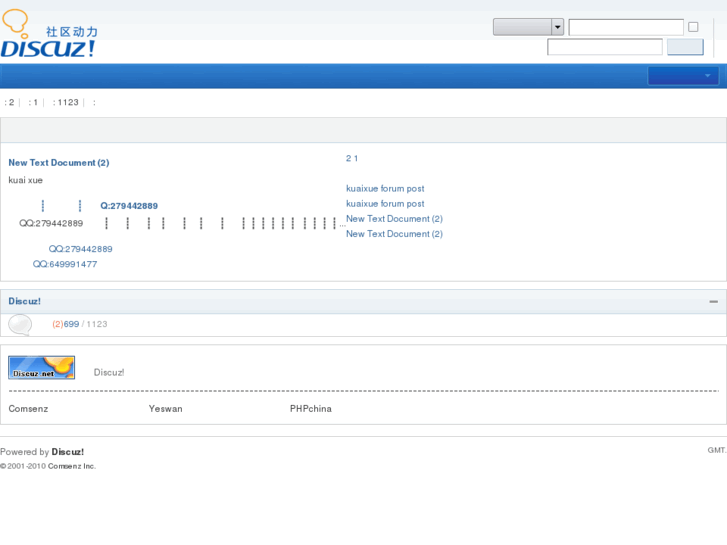Click the 'kuai xue' text
This screenshot has height=545, width=727.
[x=26, y=180]
